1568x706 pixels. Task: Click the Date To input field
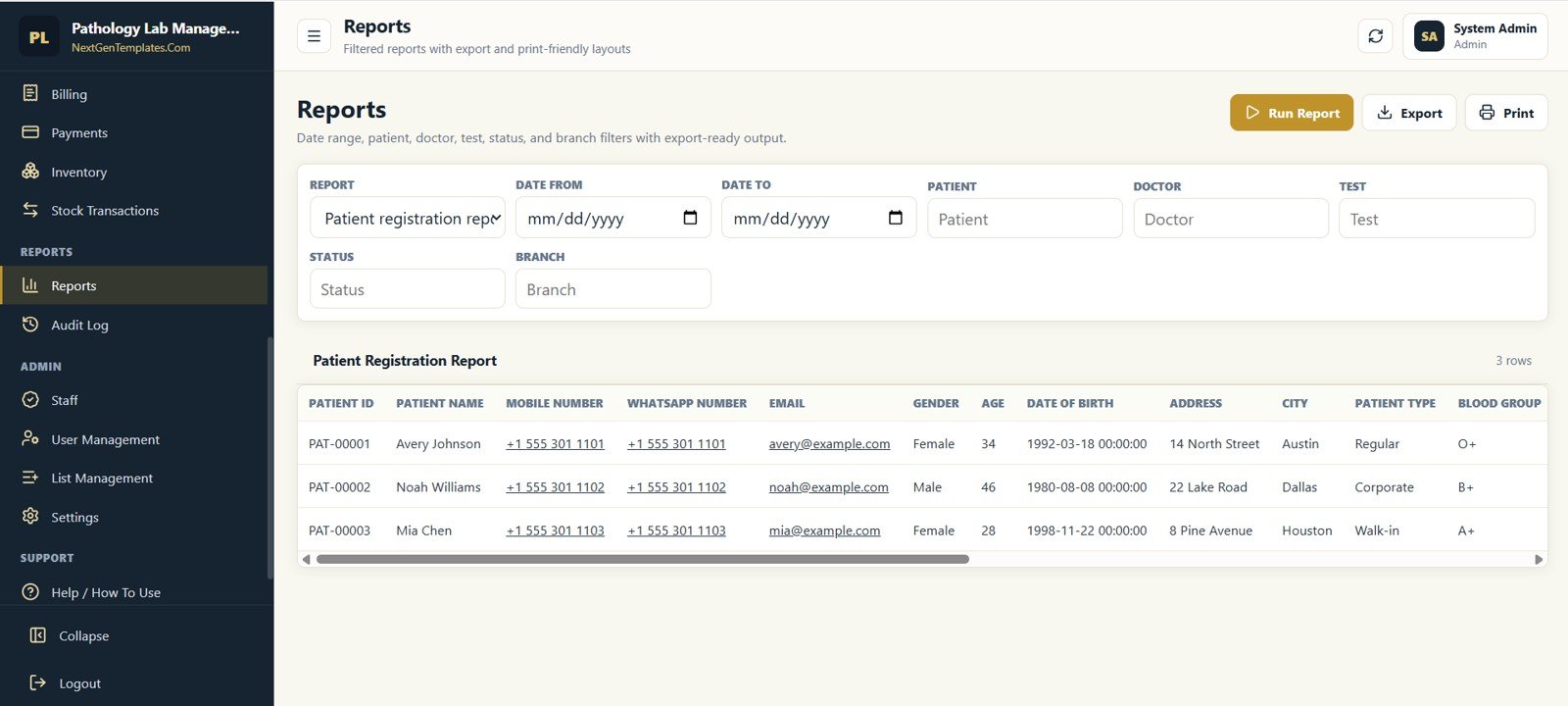819,218
